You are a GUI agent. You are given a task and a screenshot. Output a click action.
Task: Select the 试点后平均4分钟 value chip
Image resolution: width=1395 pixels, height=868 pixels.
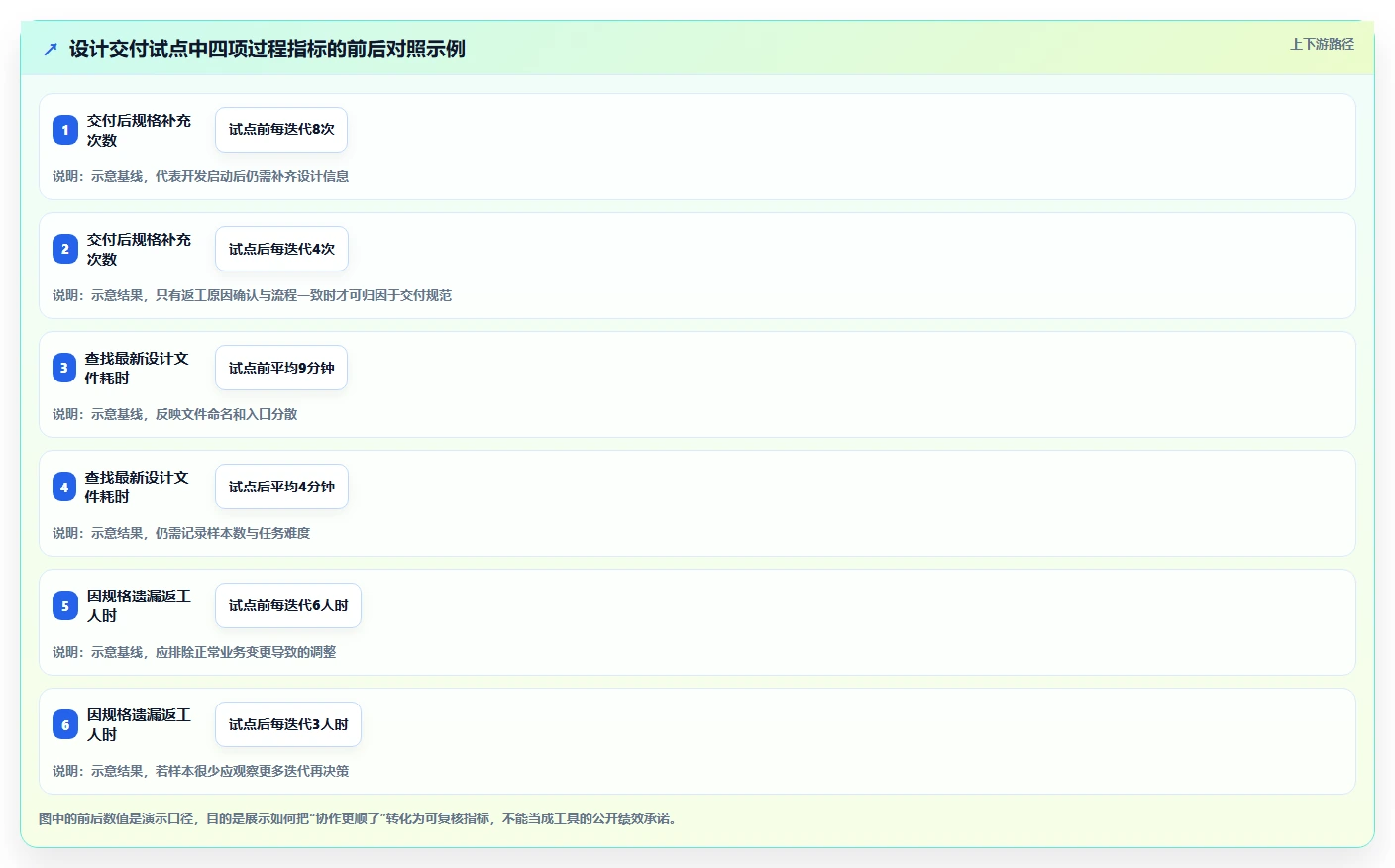pyautogui.click(x=281, y=487)
